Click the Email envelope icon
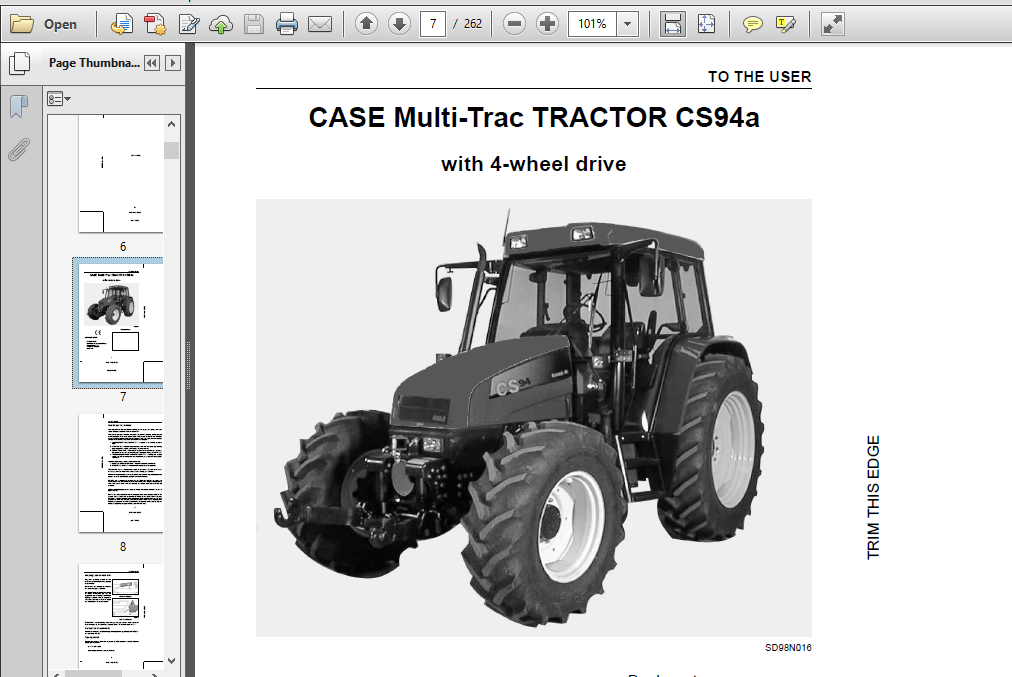This screenshot has width=1012, height=677. [x=320, y=25]
